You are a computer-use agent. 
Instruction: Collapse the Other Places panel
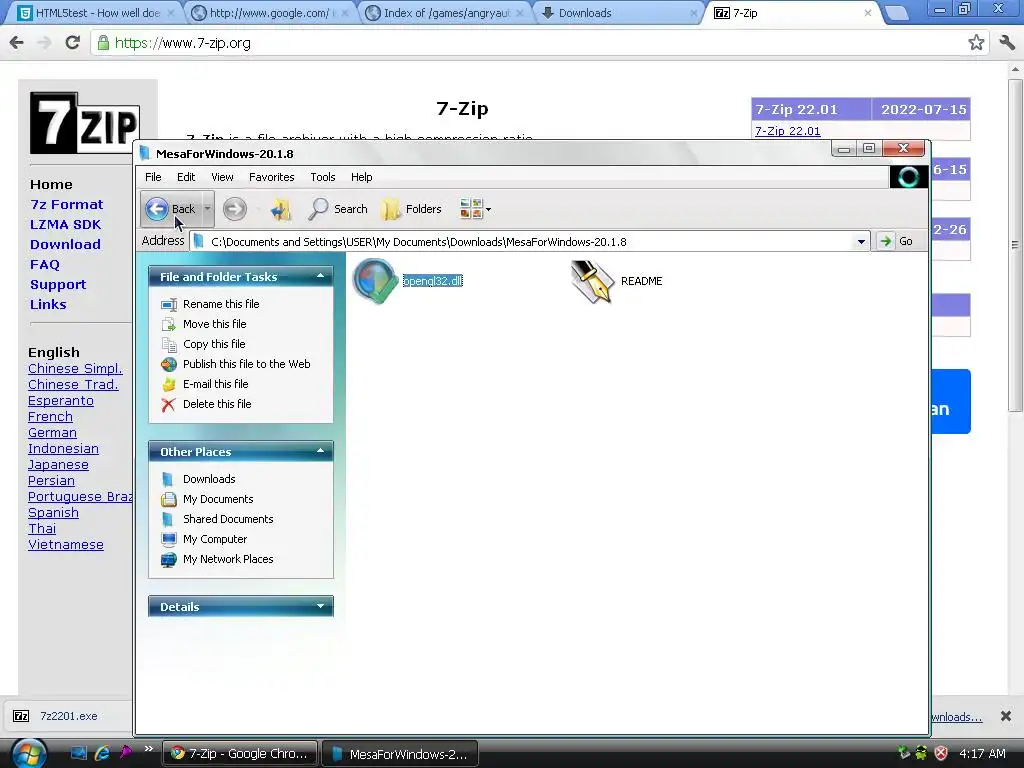[320, 451]
